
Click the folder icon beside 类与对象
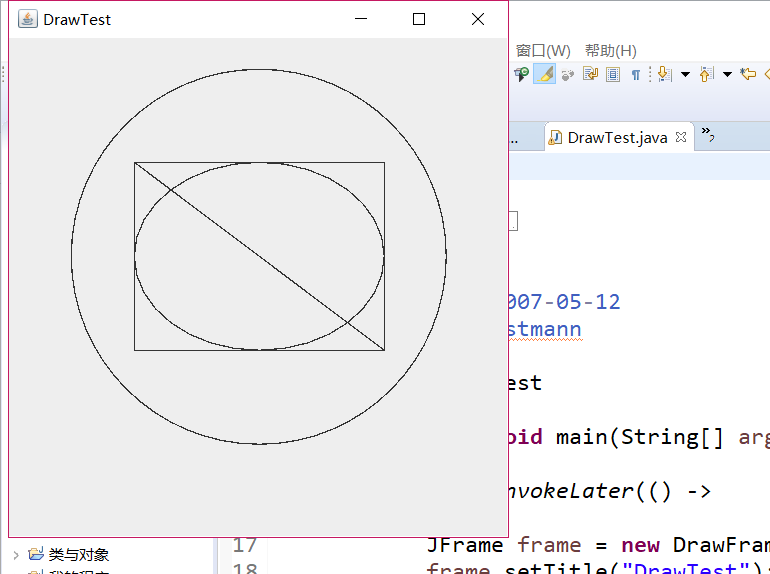click(36, 554)
